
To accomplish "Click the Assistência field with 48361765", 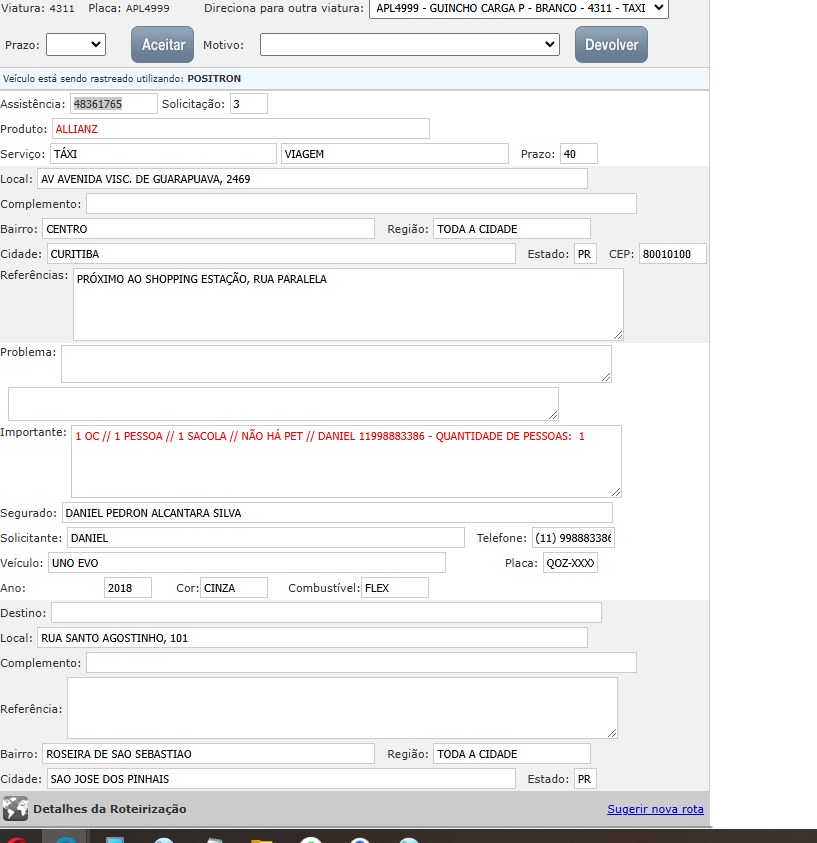I will (x=113, y=104).
